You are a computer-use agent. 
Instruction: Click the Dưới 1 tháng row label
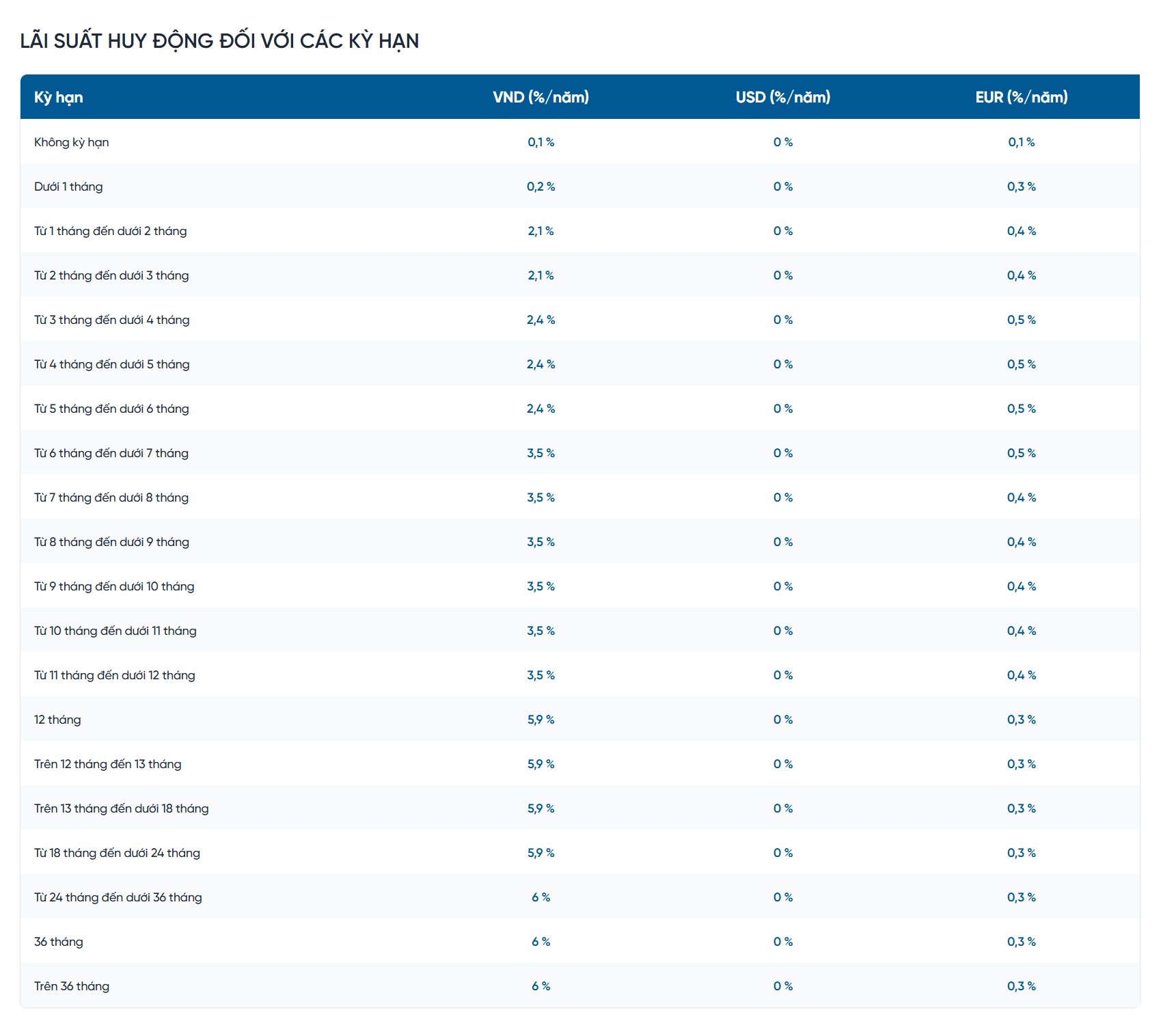click(68, 187)
